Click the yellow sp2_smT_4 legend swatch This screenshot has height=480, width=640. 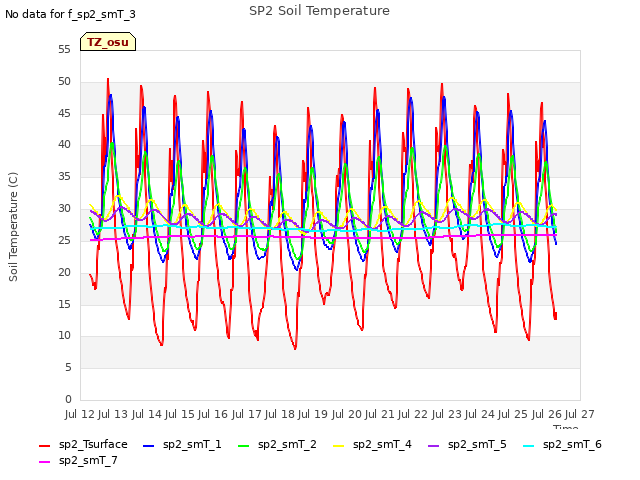338,446
